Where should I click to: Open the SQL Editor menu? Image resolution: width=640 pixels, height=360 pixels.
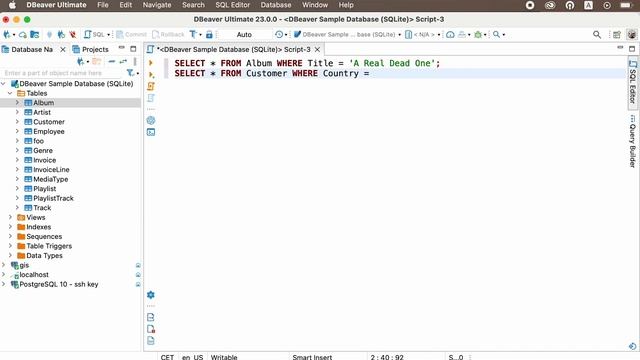click(232, 5)
